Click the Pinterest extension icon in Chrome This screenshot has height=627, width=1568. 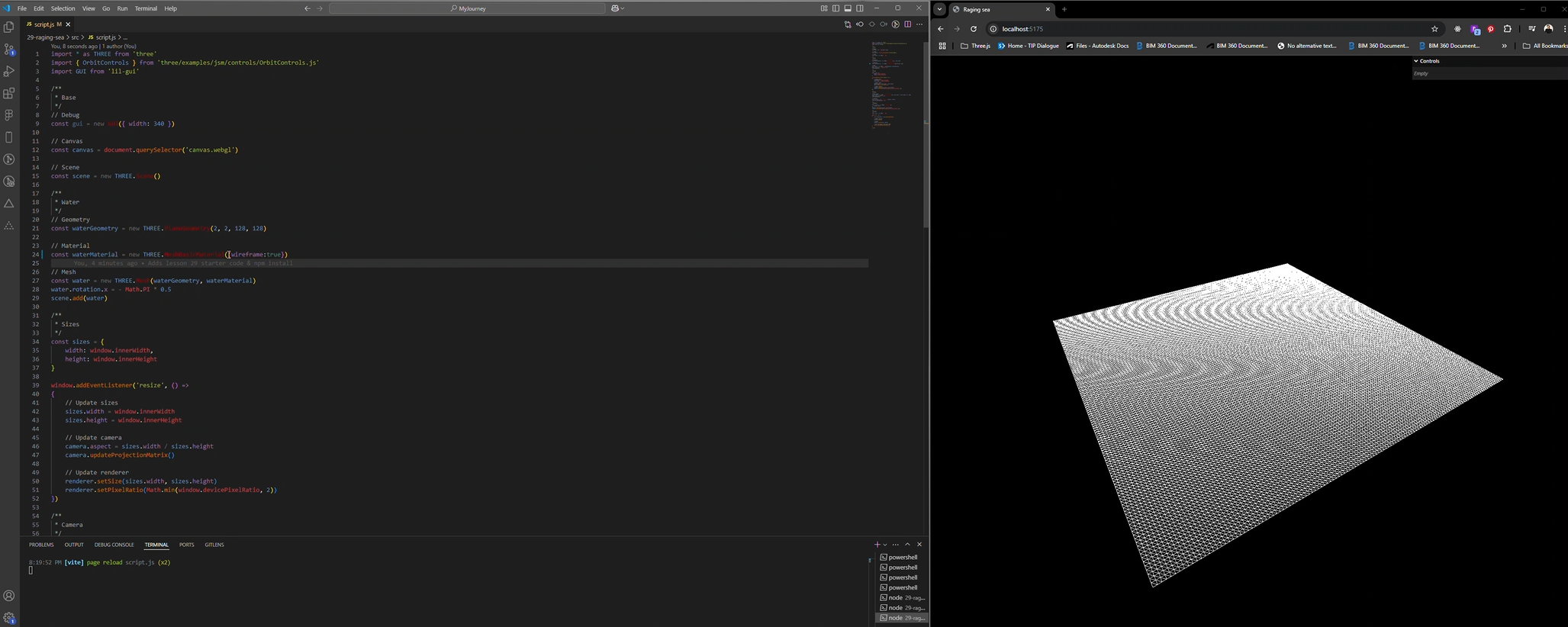1490,29
